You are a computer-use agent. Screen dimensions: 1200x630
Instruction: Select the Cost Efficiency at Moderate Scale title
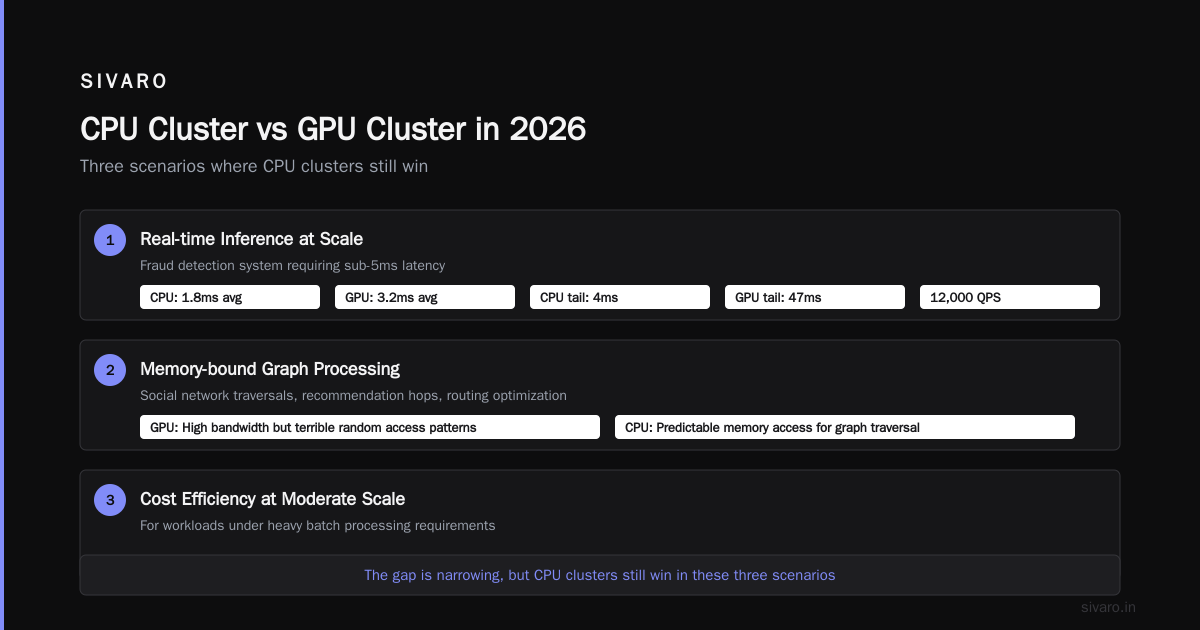[272, 499]
